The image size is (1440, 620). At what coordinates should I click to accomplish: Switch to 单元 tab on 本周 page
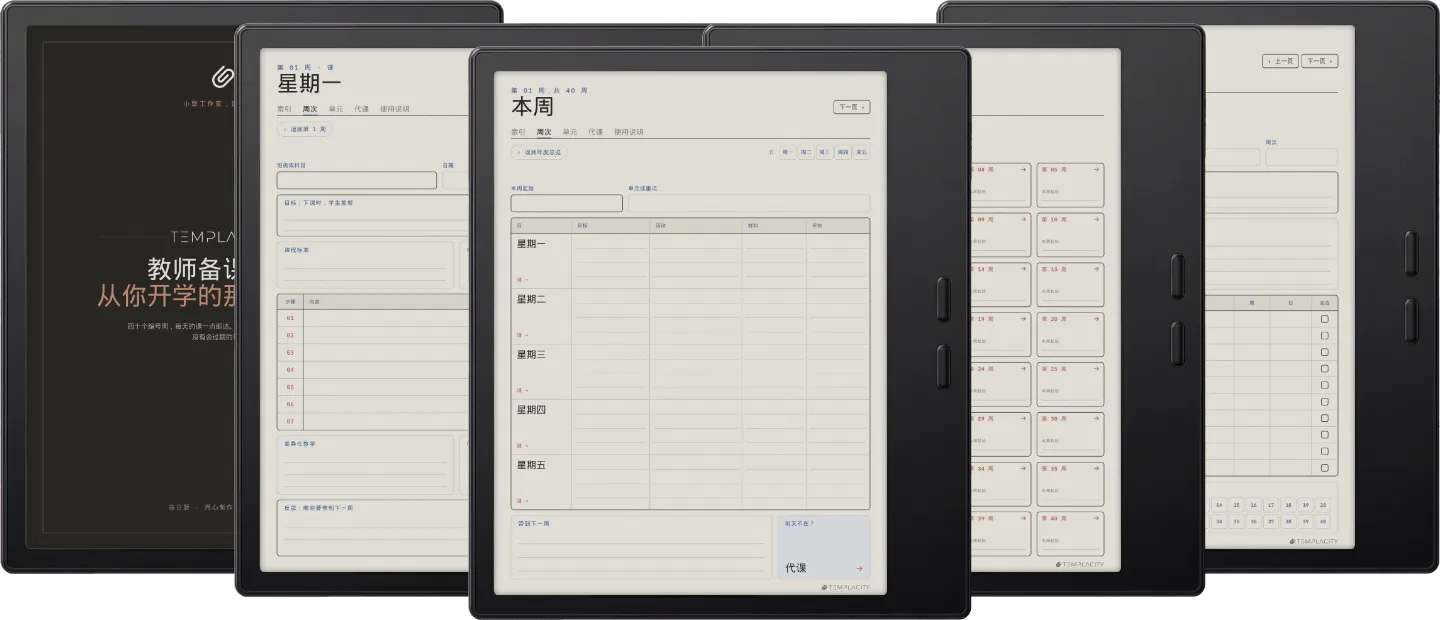tap(569, 132)
